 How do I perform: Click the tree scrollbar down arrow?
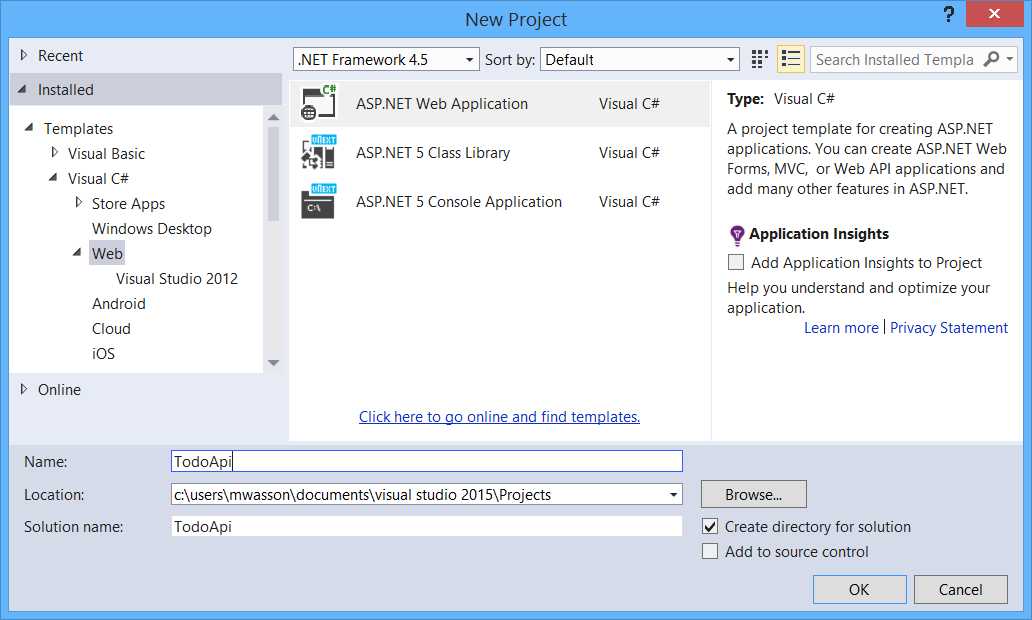click(274, 363)
